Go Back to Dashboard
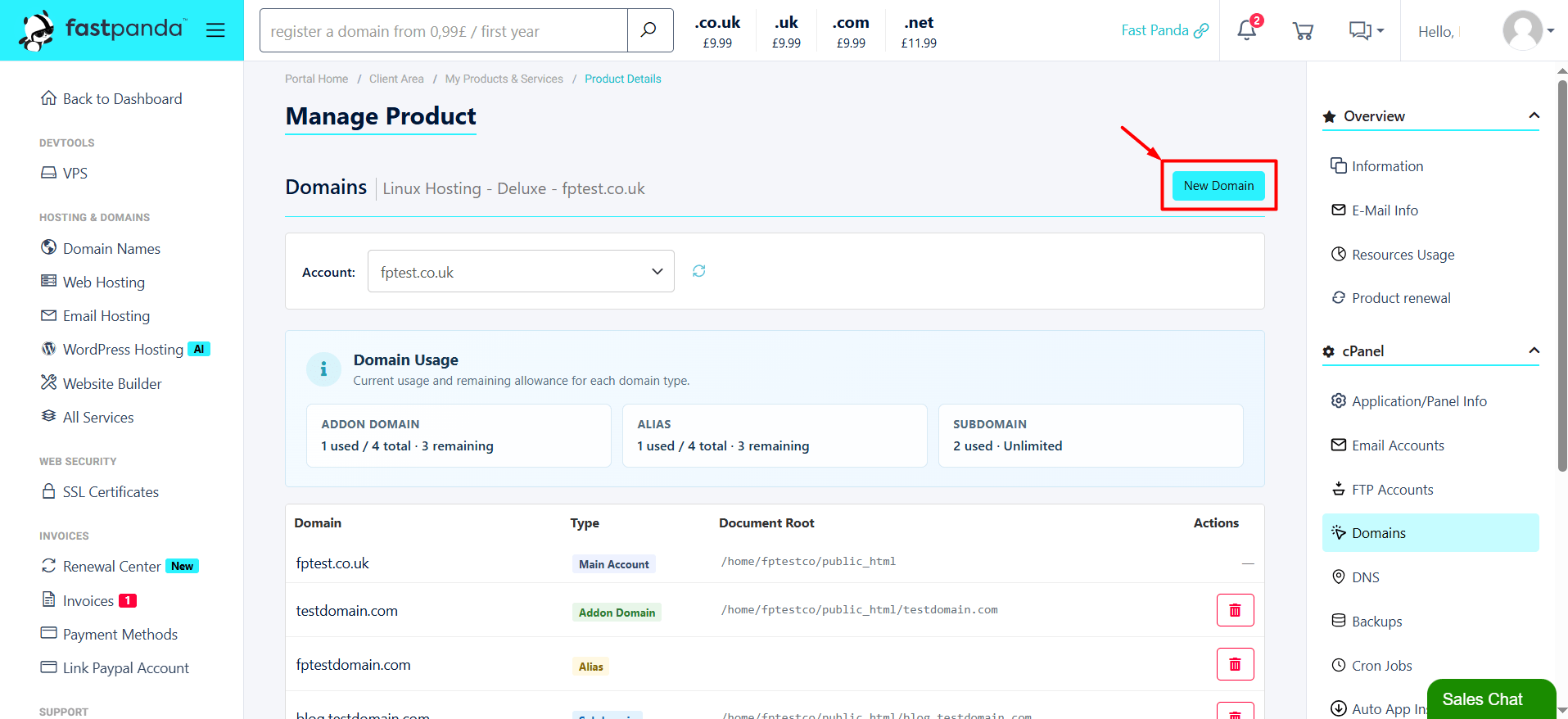 (x=112, y=99)
